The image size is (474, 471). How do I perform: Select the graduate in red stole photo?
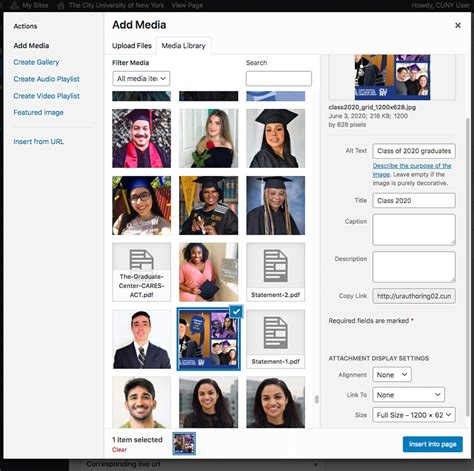141,138
